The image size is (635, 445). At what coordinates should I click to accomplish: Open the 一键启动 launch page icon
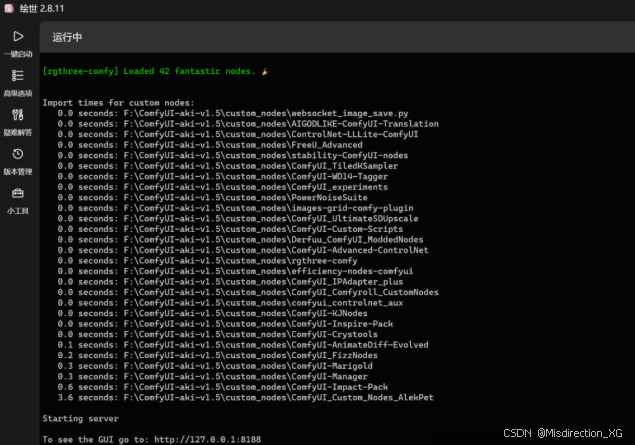click(x=18, y=36)
